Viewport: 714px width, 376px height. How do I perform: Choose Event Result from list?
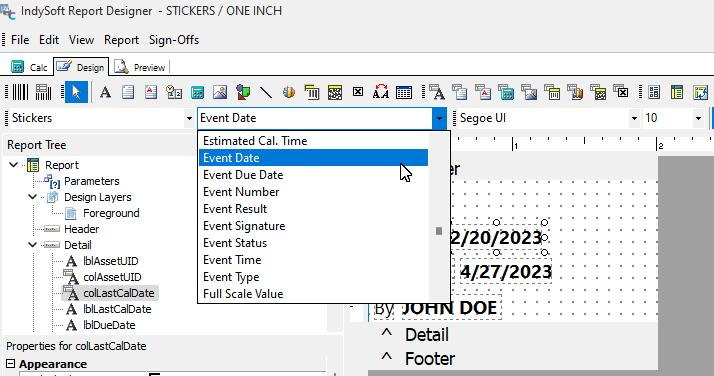point(313,209)
